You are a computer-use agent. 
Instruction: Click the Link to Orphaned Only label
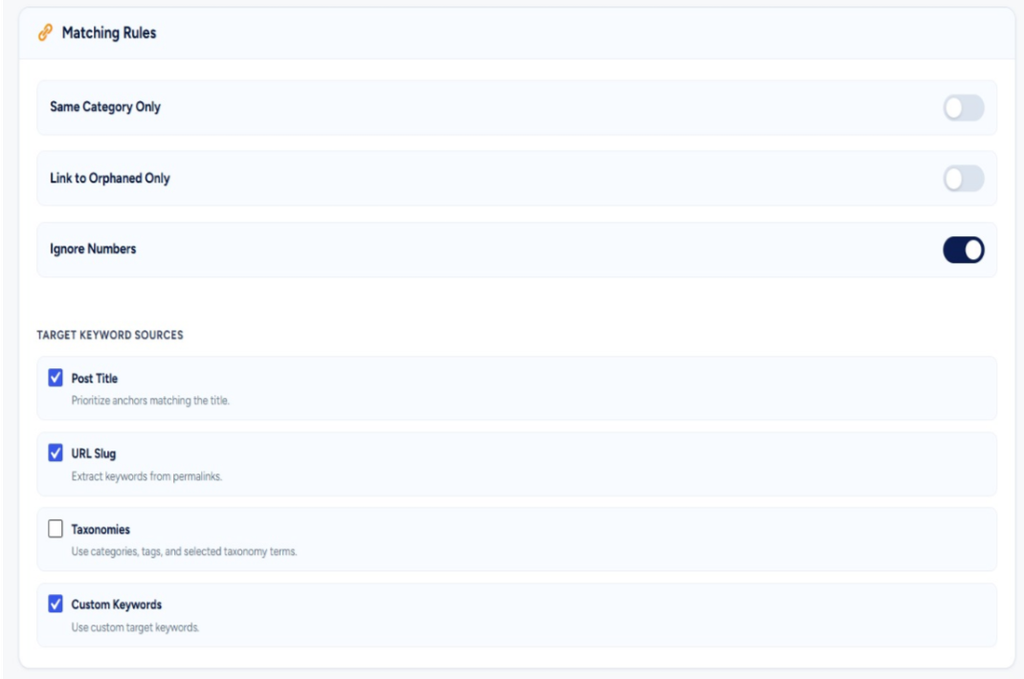110,178
